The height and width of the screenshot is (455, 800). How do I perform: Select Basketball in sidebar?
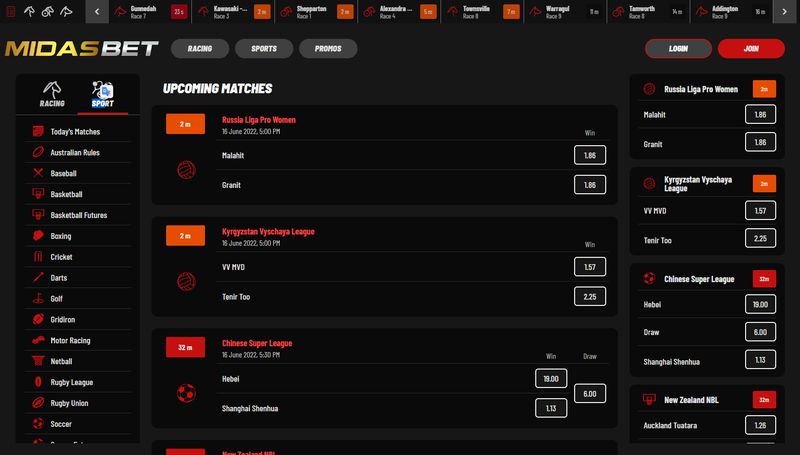pyautogui.click(x=78, y=194)
